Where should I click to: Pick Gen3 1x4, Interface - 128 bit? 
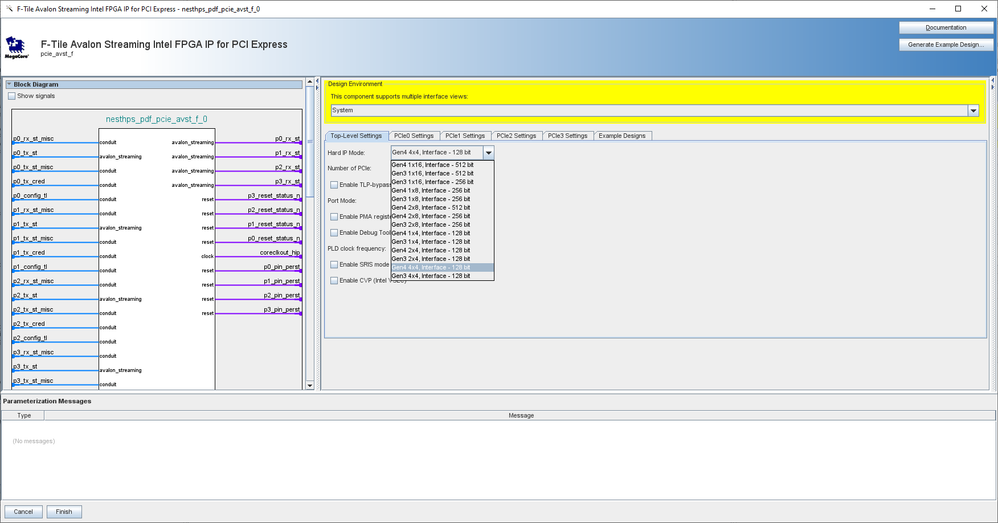coord(442,242)
